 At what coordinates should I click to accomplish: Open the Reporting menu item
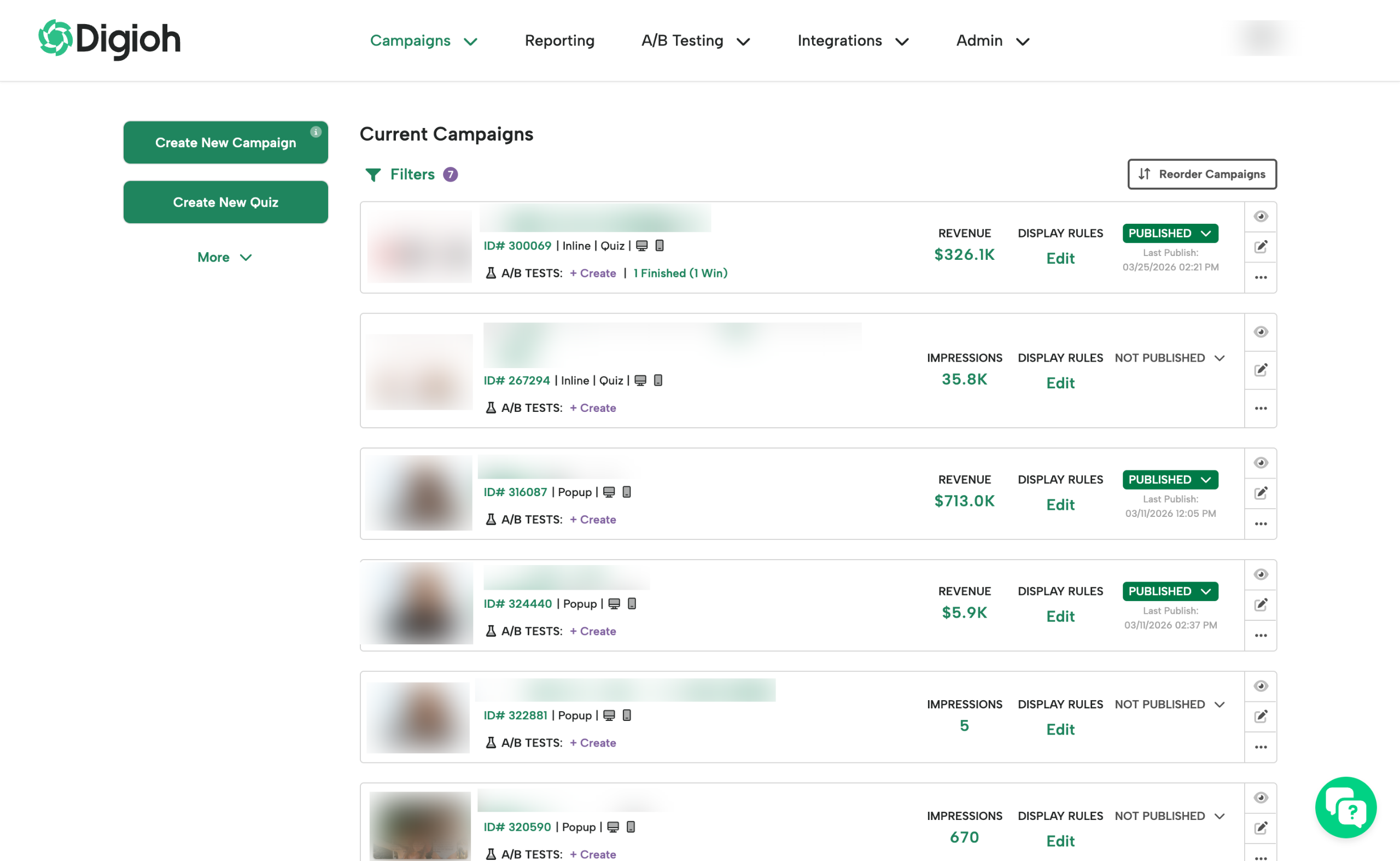click(x=559, y=40)
